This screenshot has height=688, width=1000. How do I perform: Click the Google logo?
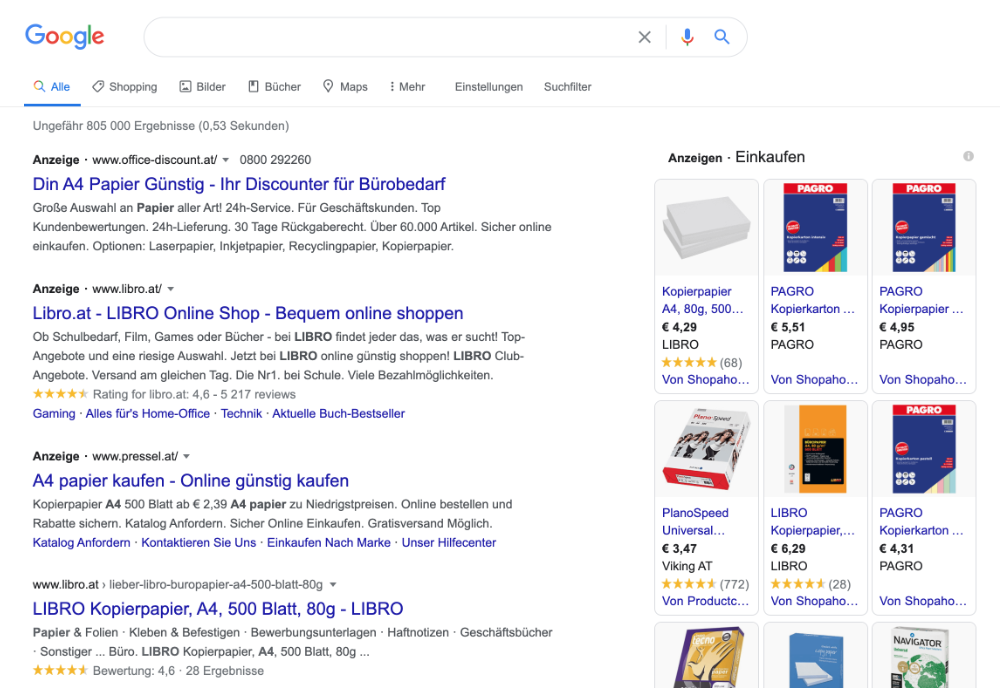[x=65, y=37]
